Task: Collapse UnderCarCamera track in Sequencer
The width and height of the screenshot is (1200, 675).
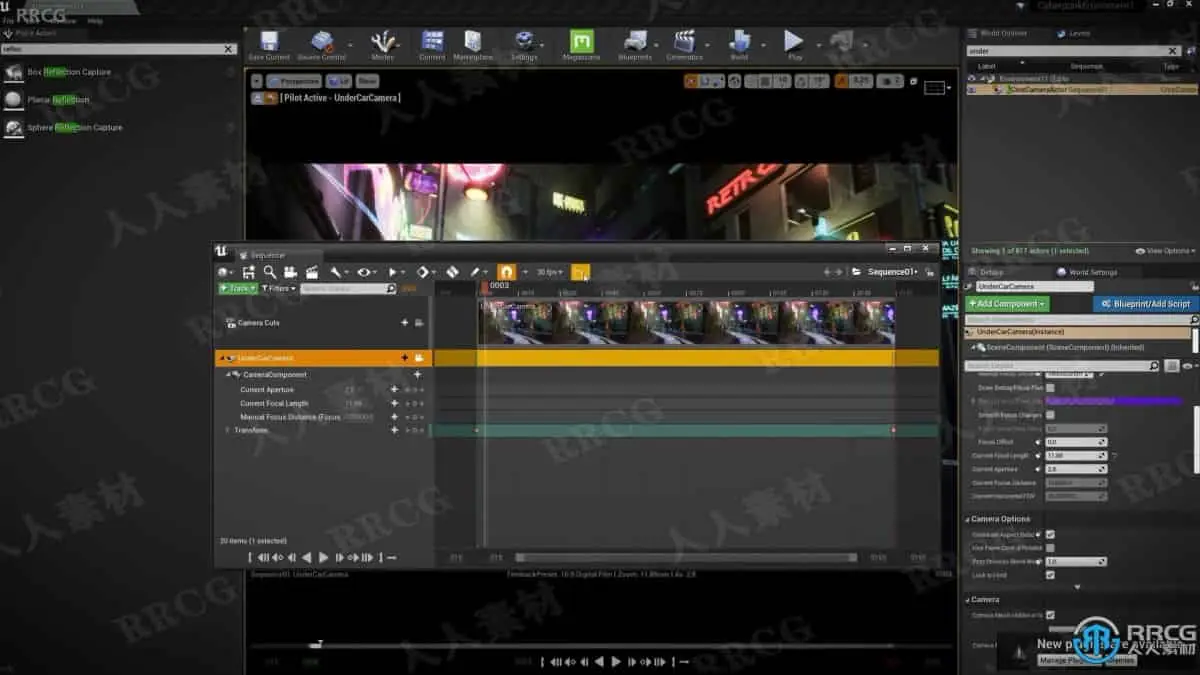Action: [221, 358]
